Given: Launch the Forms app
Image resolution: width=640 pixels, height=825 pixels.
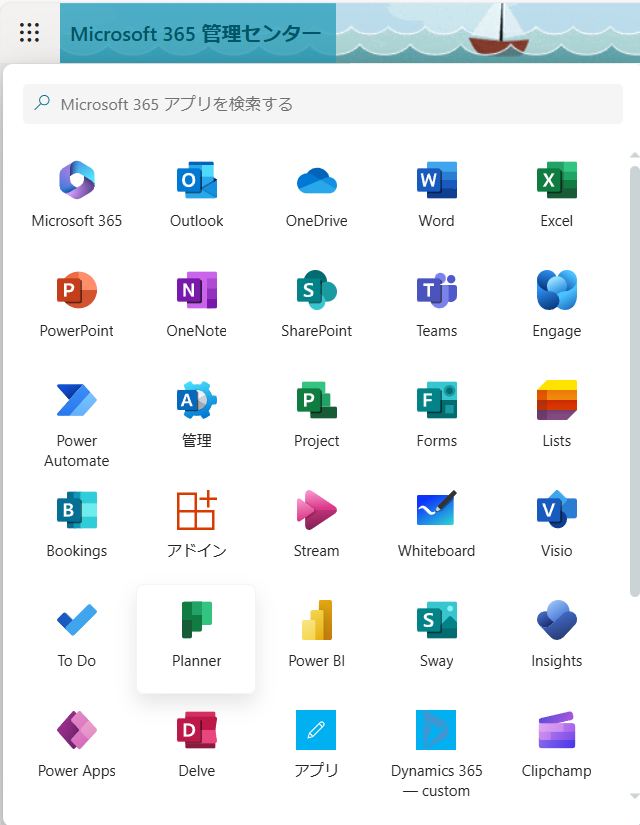Looking at the screenshot, I should [436, 415].
